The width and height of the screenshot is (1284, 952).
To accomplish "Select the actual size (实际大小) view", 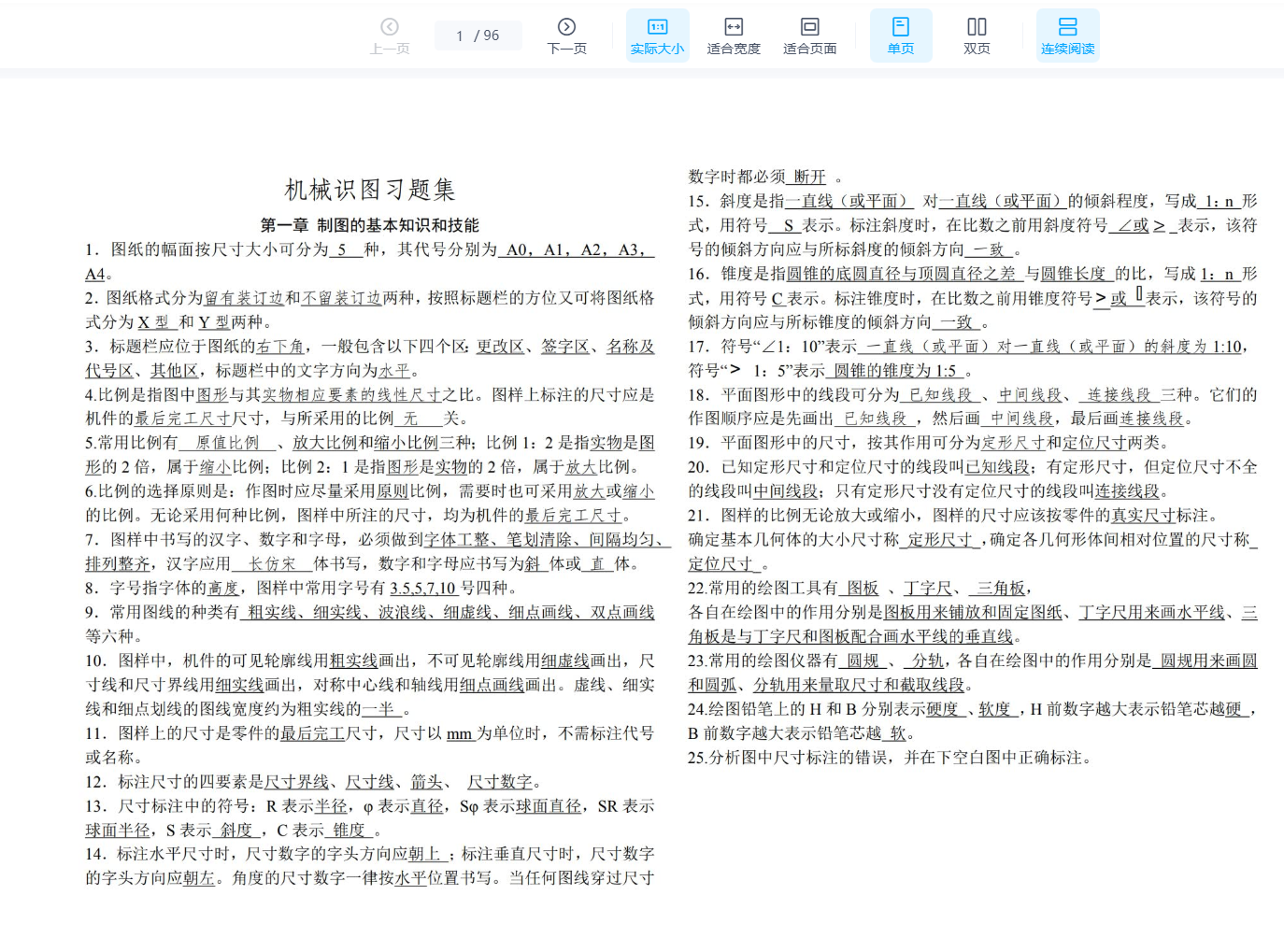I will (657, 36).
